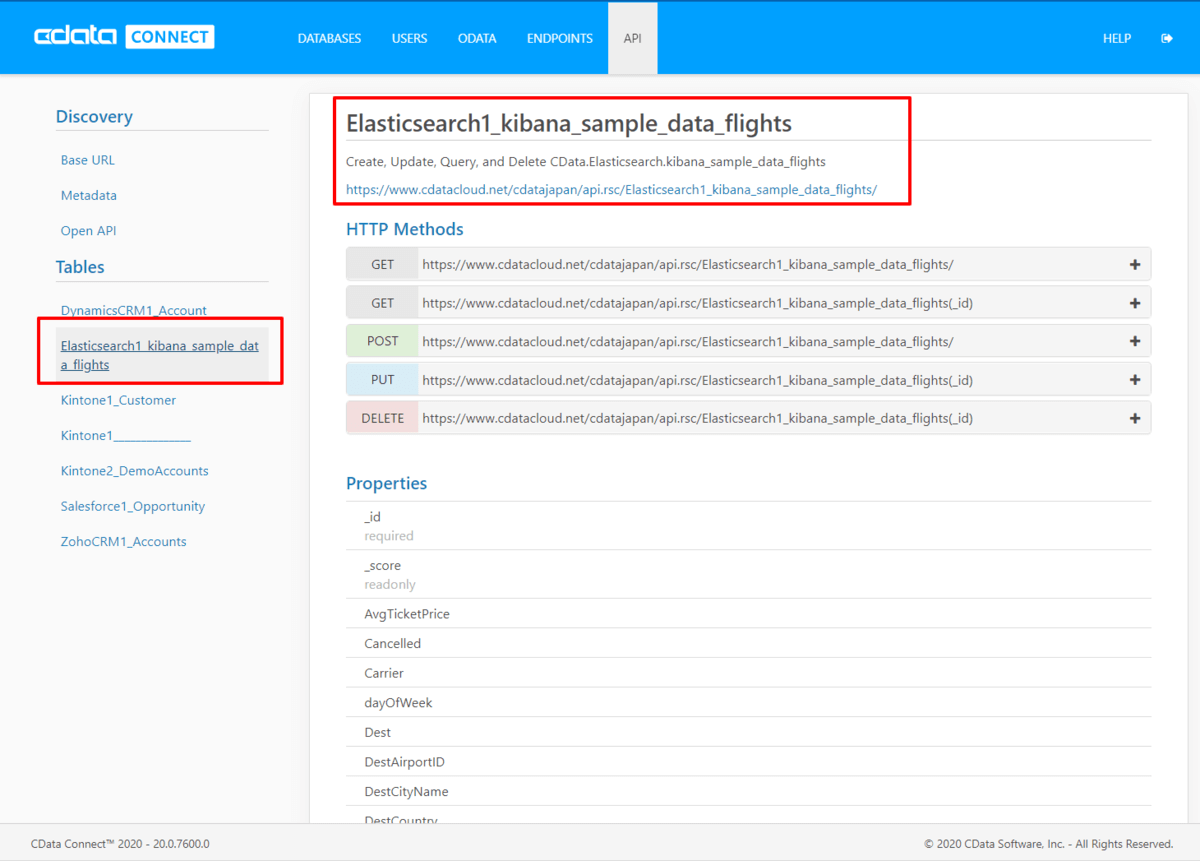The height and width of the screenshot is (861, 1200).
Task: Switch to the ODATA tab
Action: pos(477,38)
